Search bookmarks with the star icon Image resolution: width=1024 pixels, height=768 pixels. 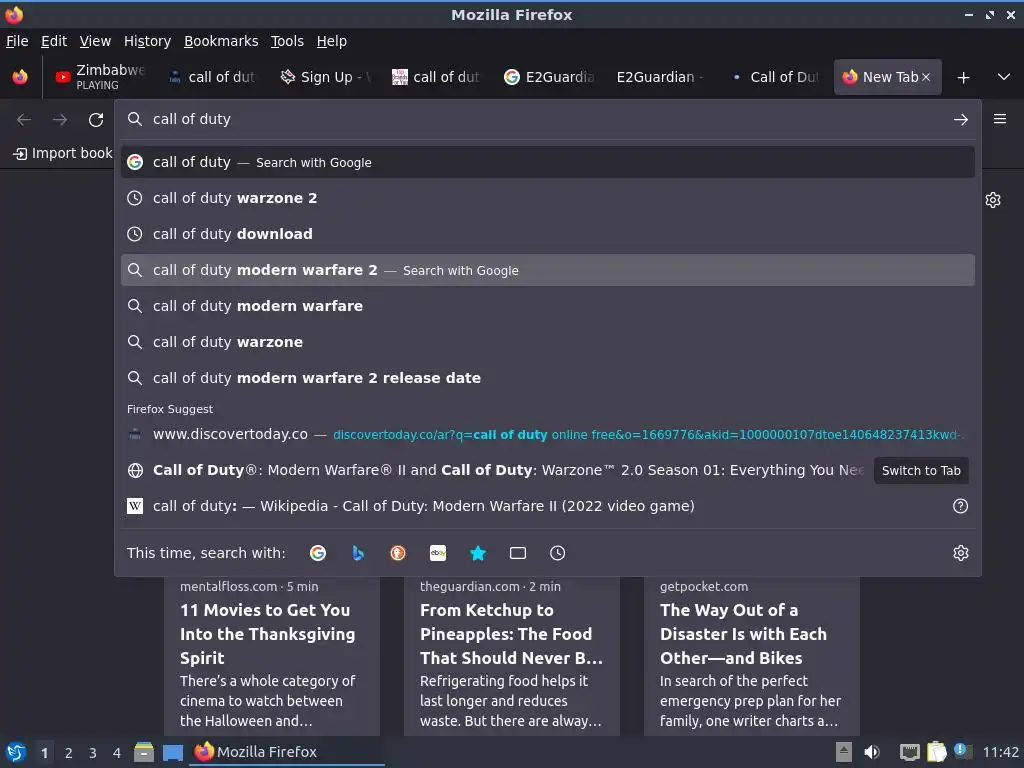pos(478,553)
